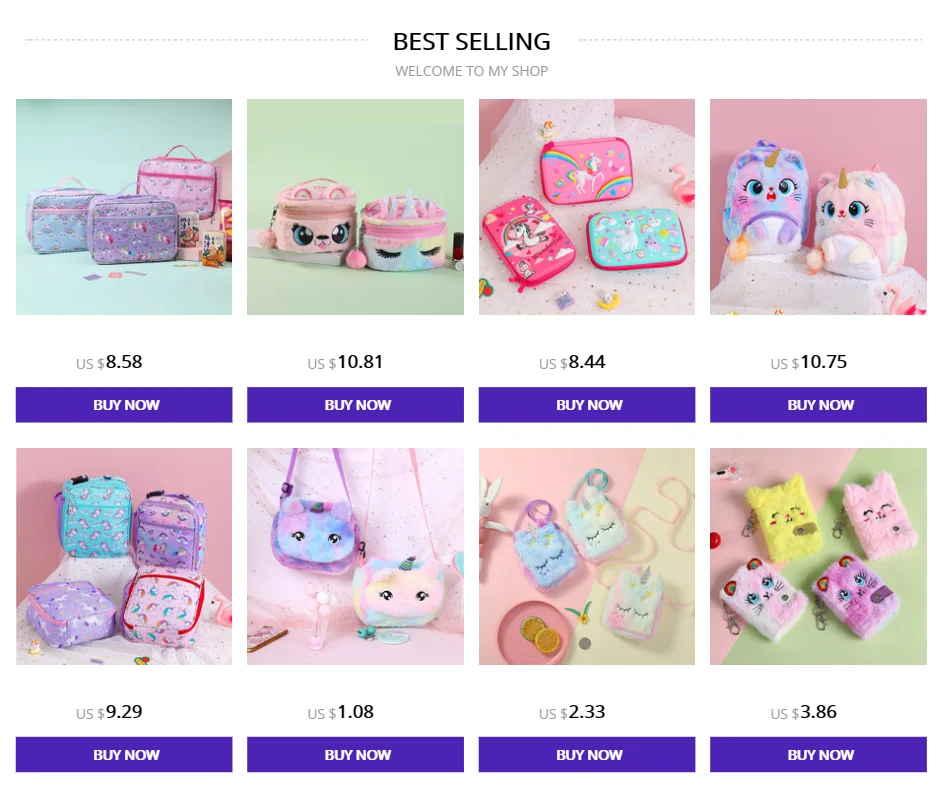Click Buy Now under the $3.86 price

[819, 754]
